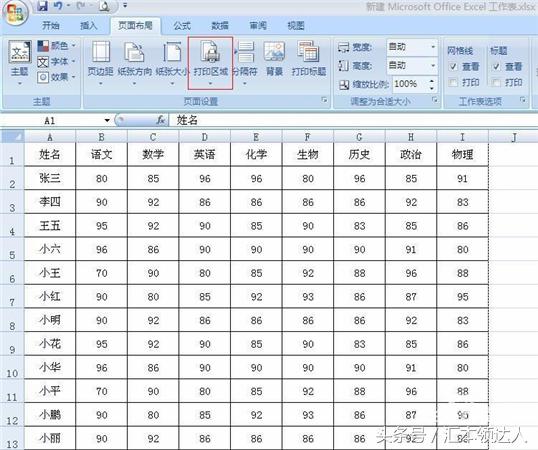Open print preview icon in quick access
Image resolution: width=538 pixels, height=450 pixels.
click(104, 6)
